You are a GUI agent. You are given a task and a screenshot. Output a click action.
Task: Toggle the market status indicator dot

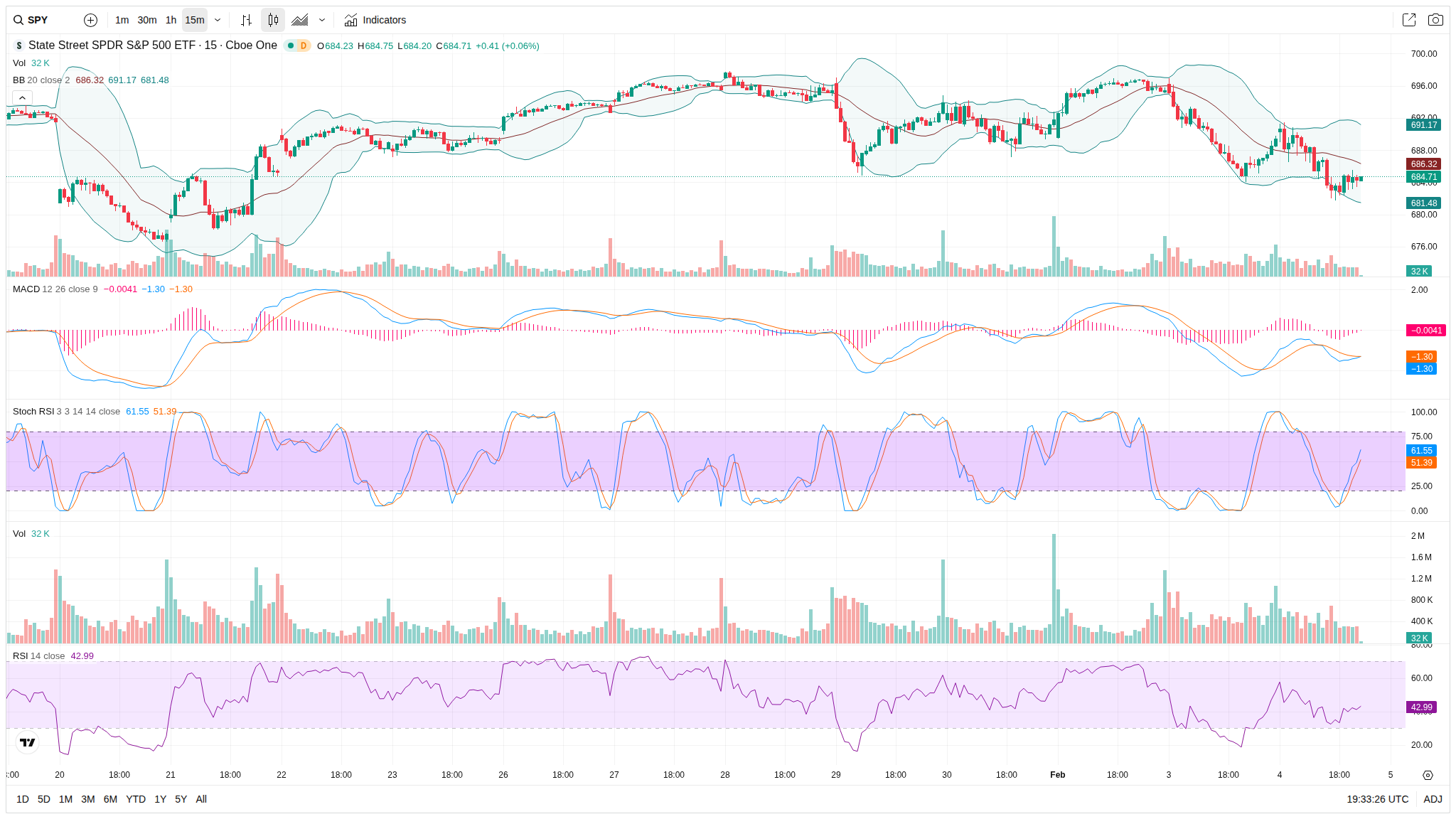(x=291, y=45)
